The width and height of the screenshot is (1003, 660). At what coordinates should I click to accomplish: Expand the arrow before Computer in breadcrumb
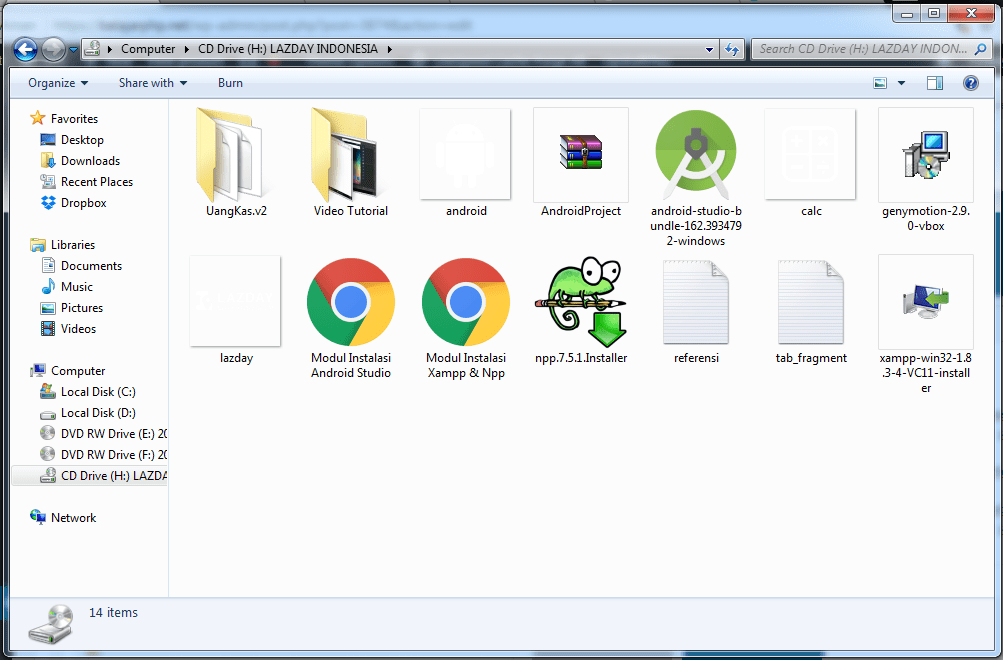pyautogui.click(x=109, y=49)
